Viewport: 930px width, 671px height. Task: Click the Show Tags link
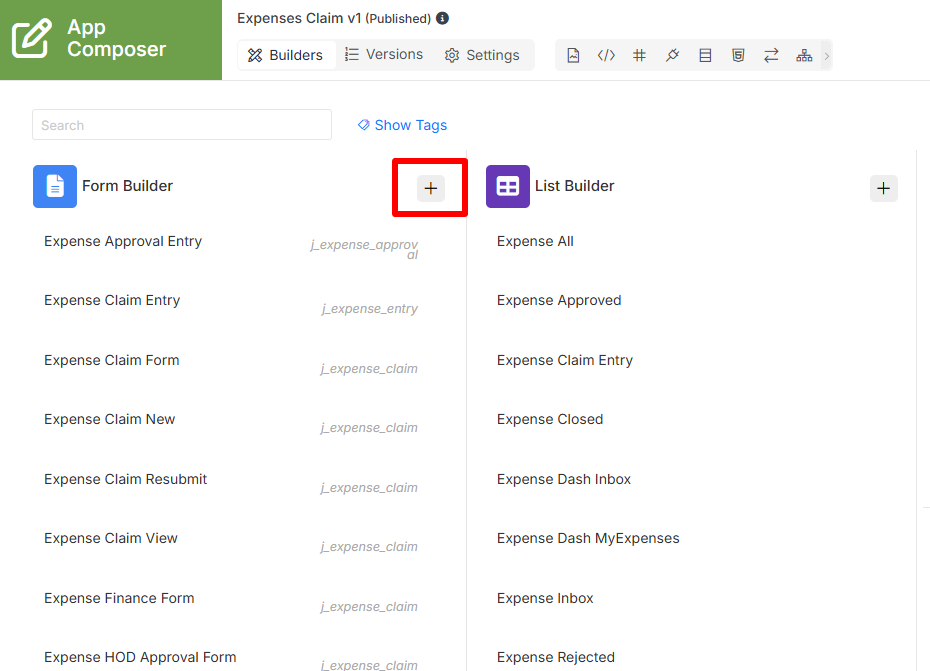(x=402, y=125)
